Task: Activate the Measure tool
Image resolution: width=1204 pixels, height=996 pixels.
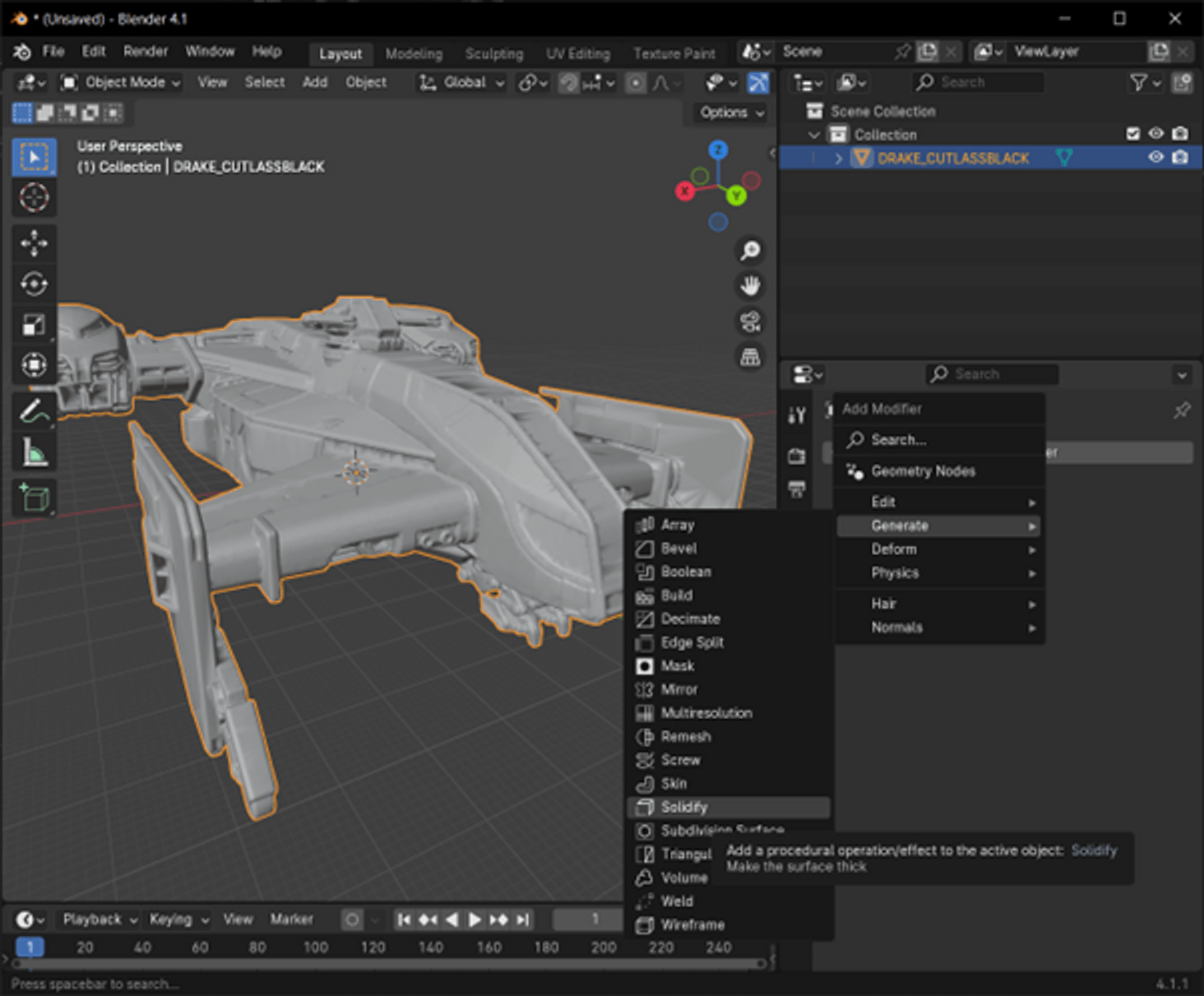Action: 34,452
